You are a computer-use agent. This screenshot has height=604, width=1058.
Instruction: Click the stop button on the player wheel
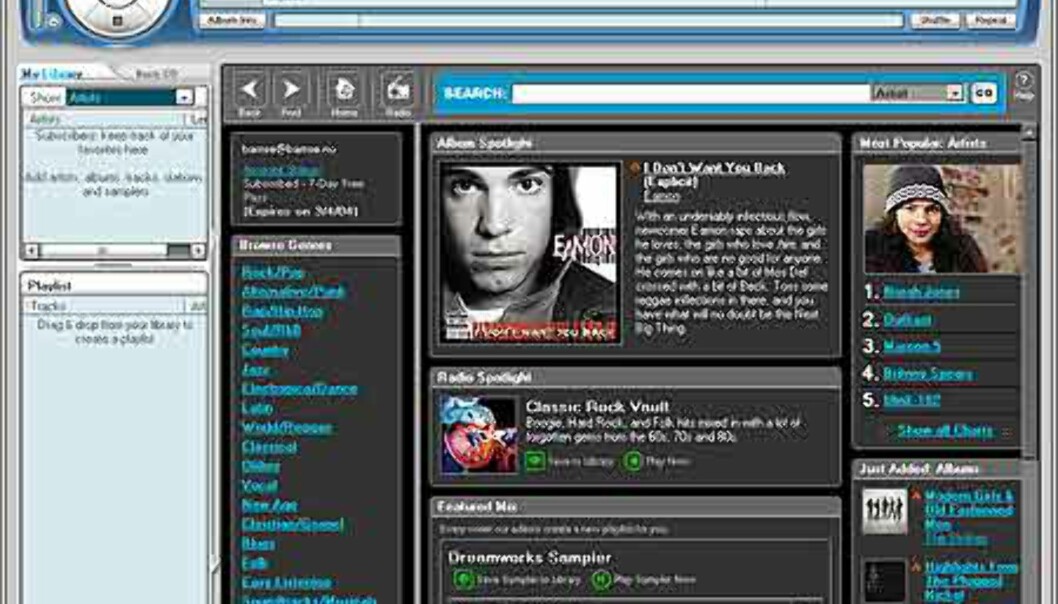coord(117,21)
